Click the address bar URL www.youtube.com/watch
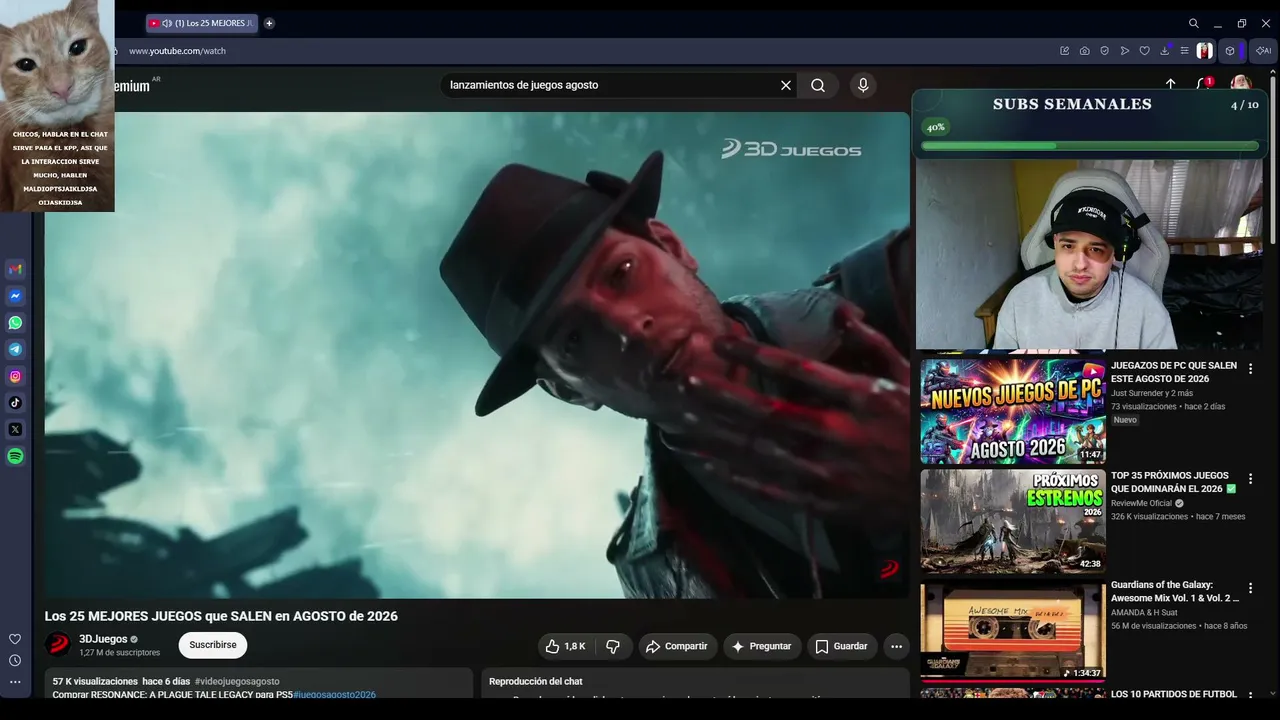 coord(177,51)
